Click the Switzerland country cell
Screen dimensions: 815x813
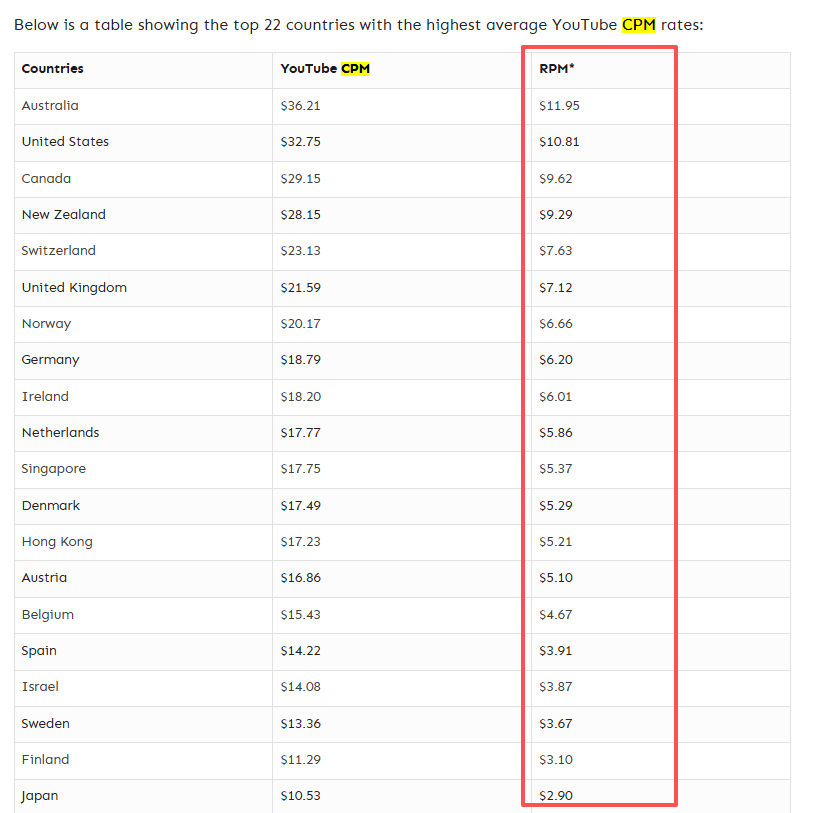[58, 251]
